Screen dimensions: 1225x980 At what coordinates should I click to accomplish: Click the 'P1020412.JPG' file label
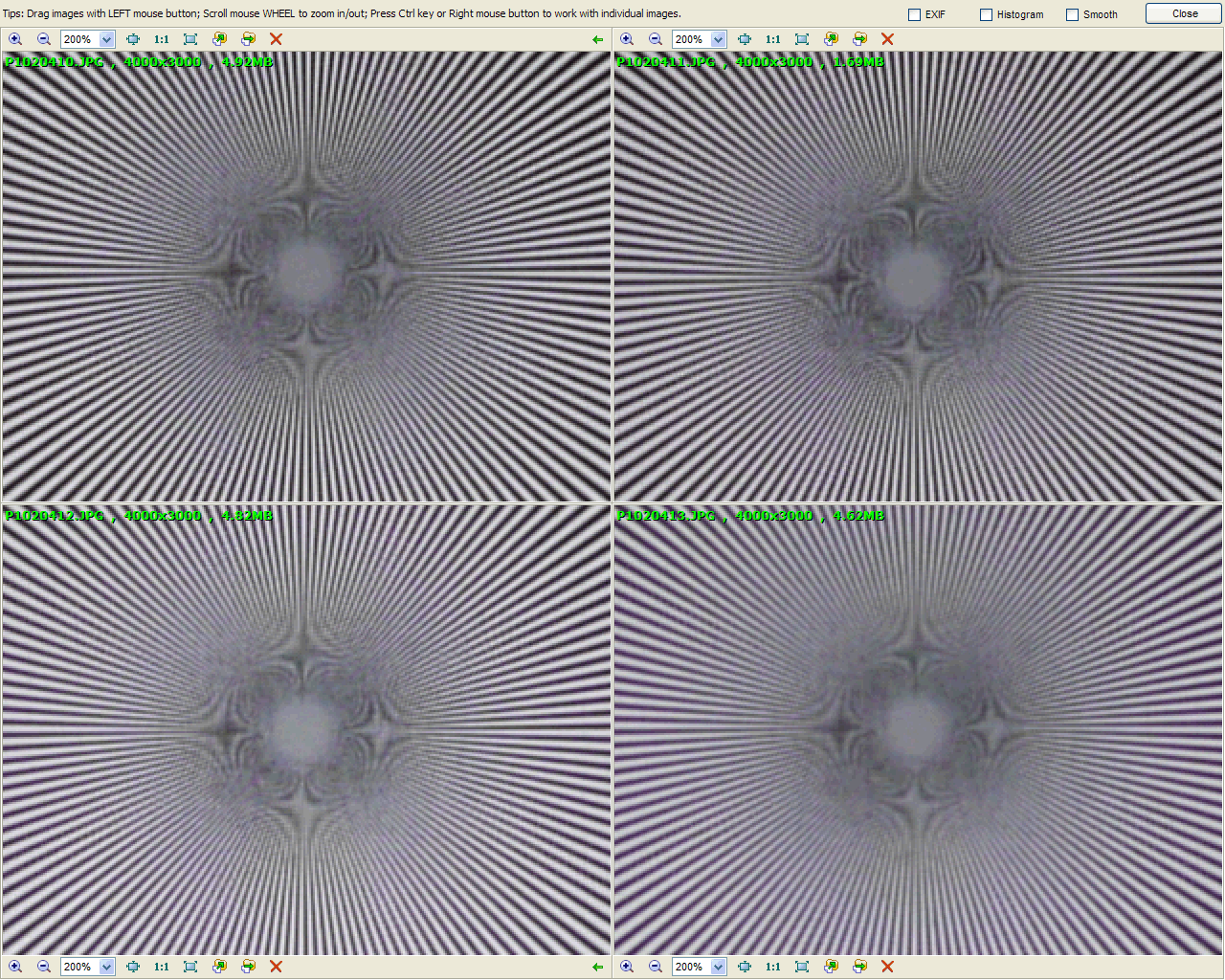pyautogui.click(x=55, y=515)
